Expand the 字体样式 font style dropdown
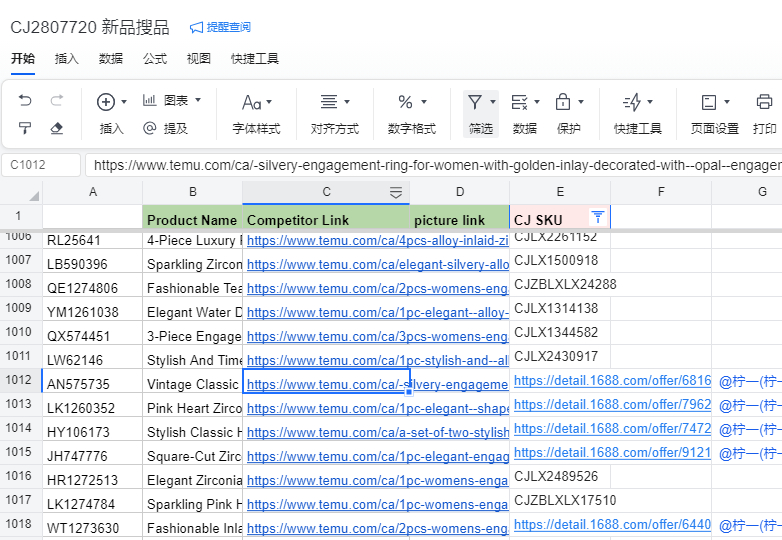782x540 pixels. (x=256, y=102)
